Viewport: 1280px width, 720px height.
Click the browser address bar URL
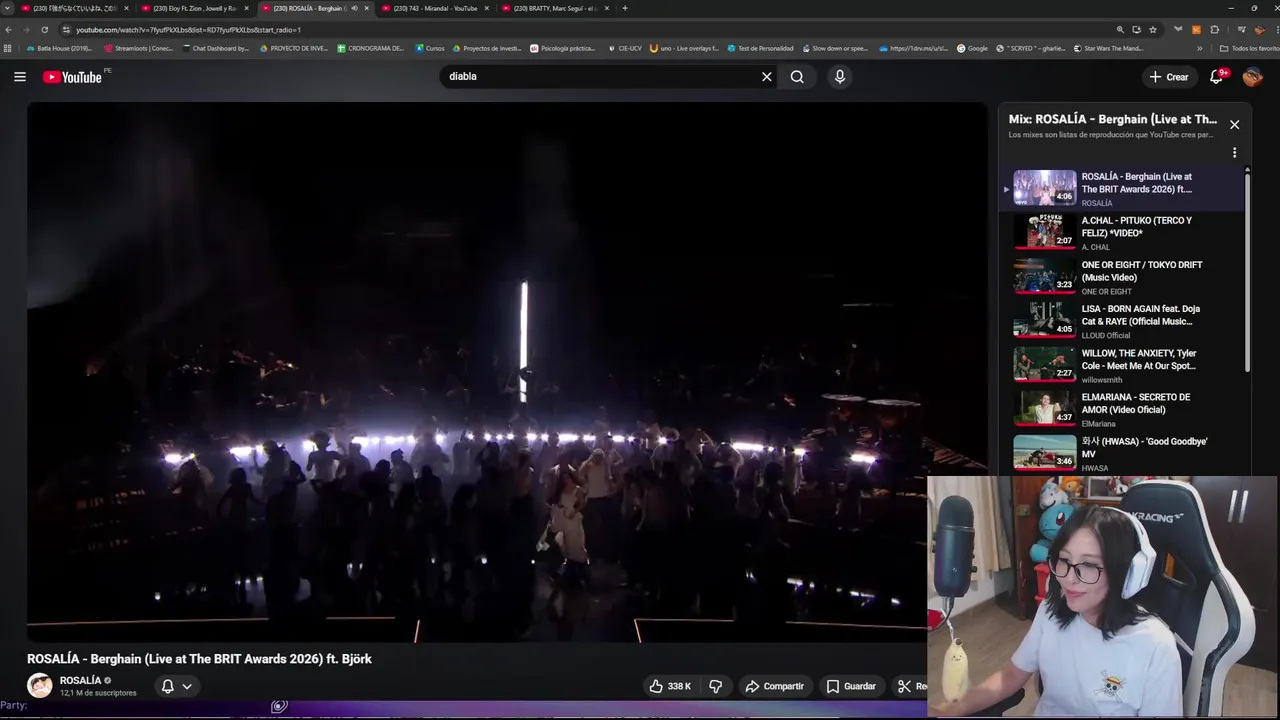click(x=188, y=30)
